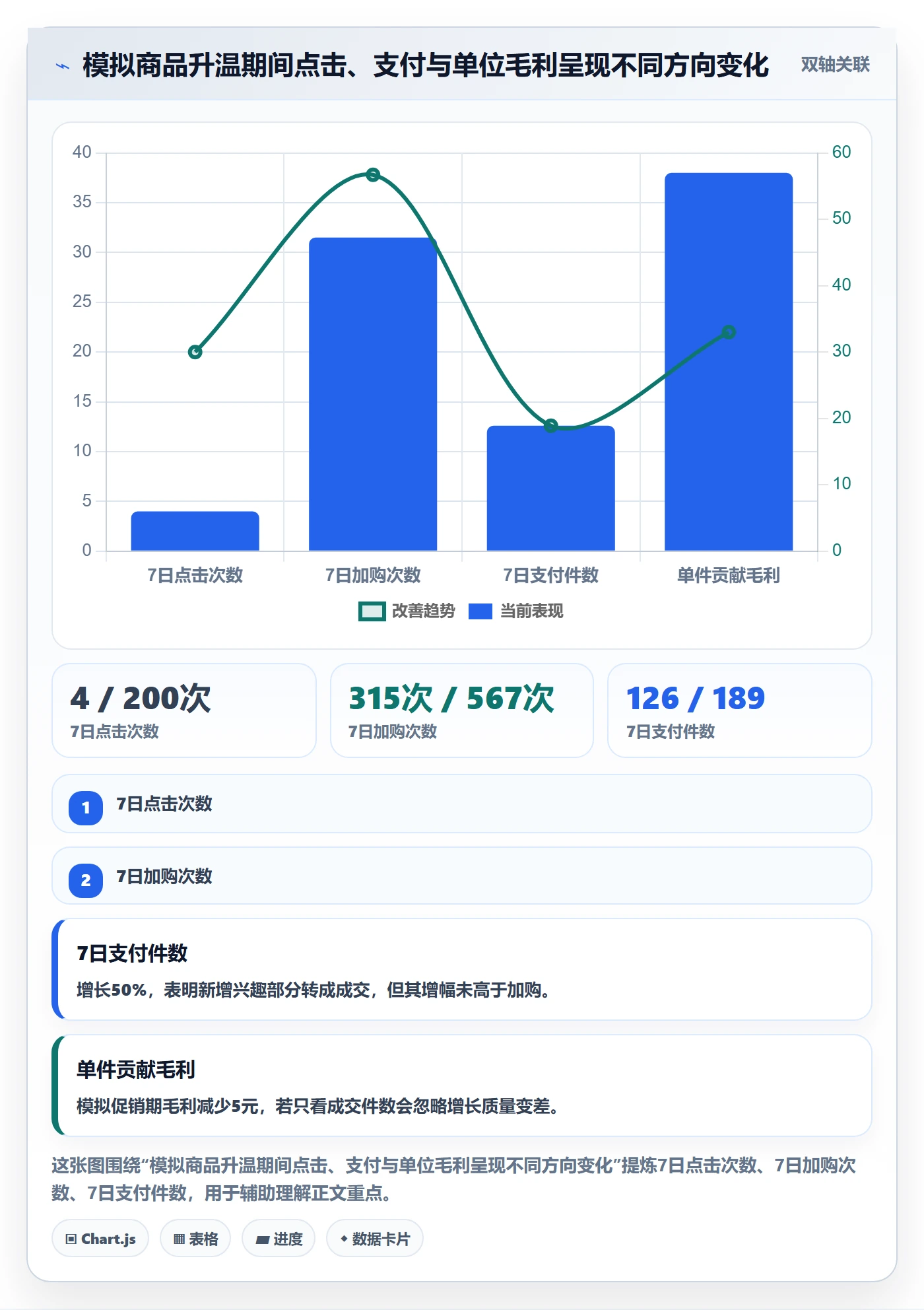Screen dimensions: 924x1310
Task: Click the 单件贡献毛利 x-axis label
Action: (x=729, y=576)
